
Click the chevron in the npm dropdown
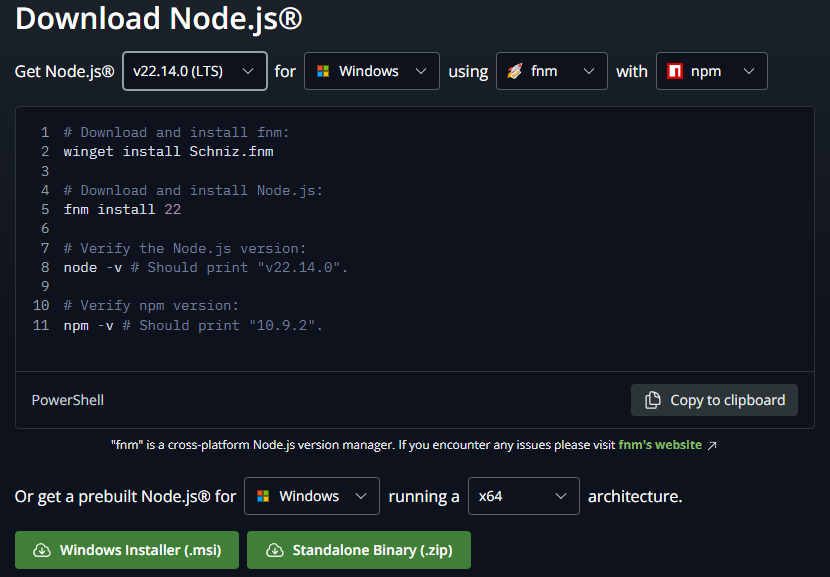[748, 71]
